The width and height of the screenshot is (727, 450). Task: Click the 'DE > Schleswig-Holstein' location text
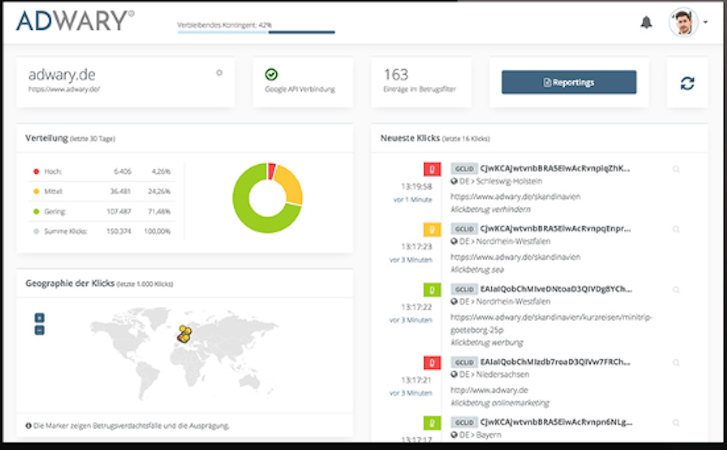tap(500, 181)
